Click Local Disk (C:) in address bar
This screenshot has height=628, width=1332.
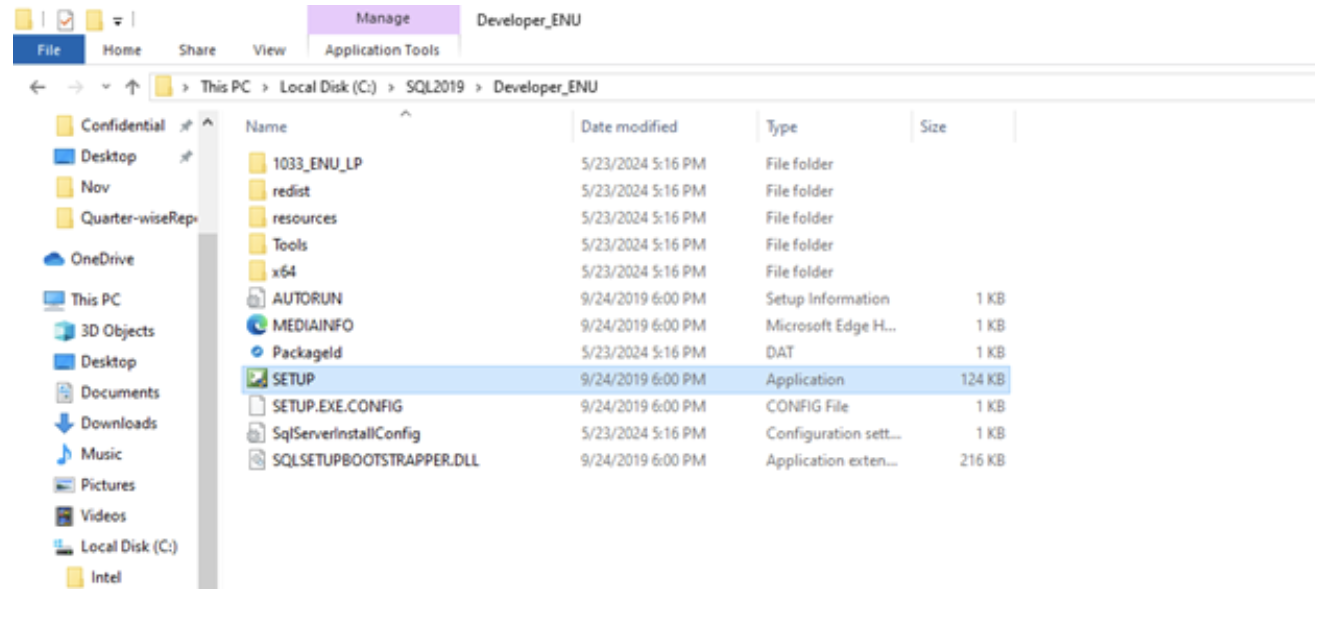[328, 87]
